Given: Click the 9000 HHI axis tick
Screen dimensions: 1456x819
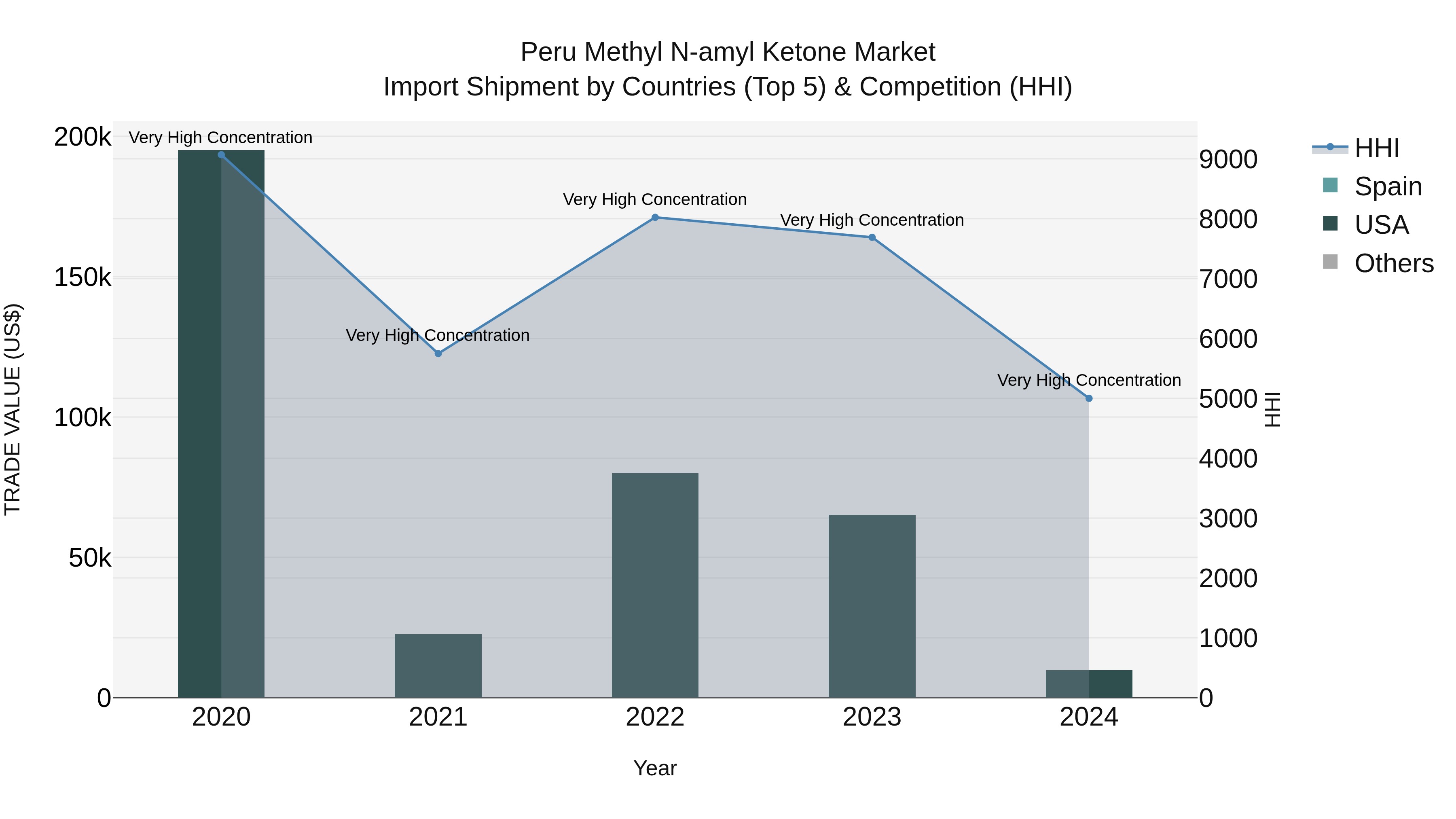Looking at the screenshot, I should [x=1228, y=159].
